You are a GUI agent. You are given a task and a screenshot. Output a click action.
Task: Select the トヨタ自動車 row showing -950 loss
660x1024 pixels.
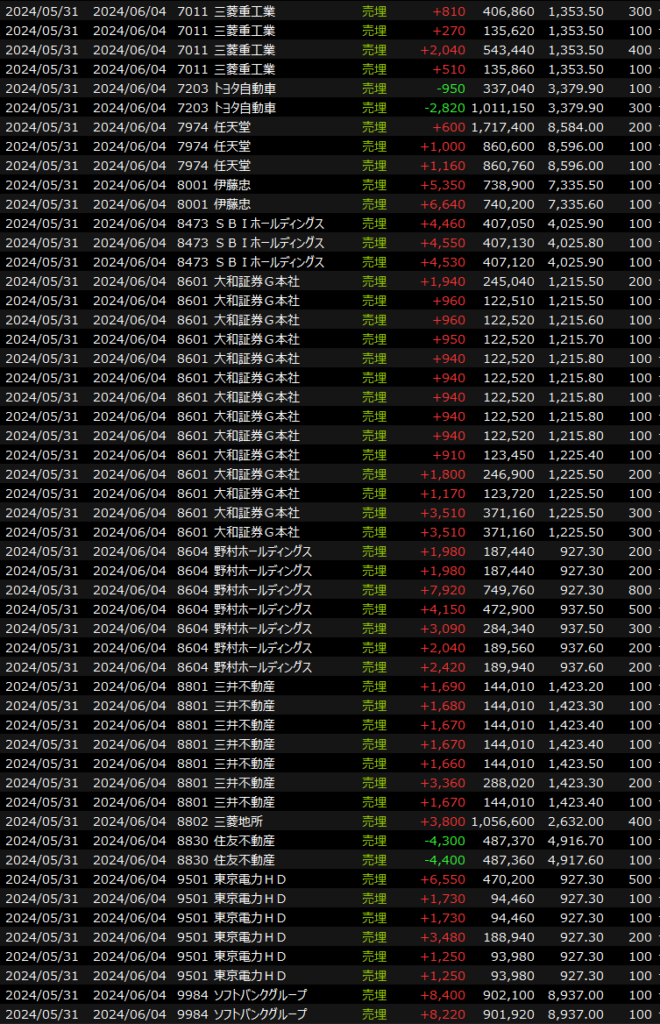[x=244, y=88]
